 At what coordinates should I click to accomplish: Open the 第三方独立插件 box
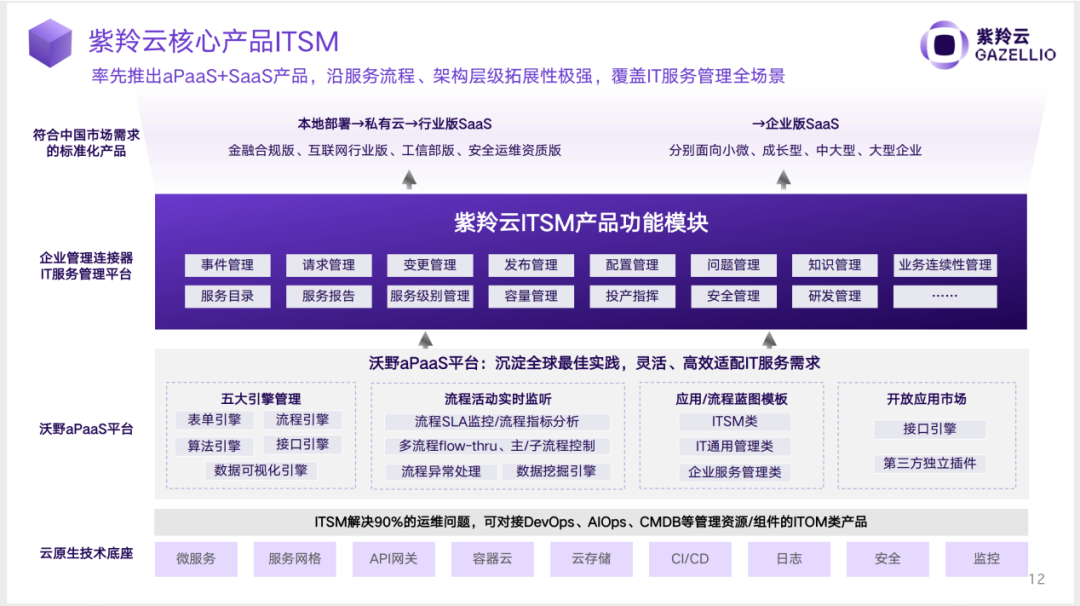(x=929, y=464)
